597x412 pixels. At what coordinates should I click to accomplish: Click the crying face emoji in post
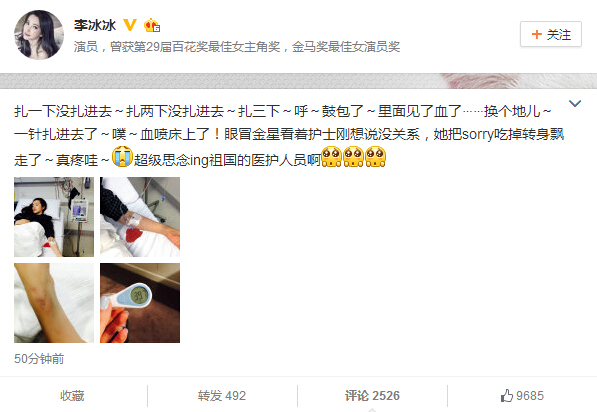[x=122, y=157]
